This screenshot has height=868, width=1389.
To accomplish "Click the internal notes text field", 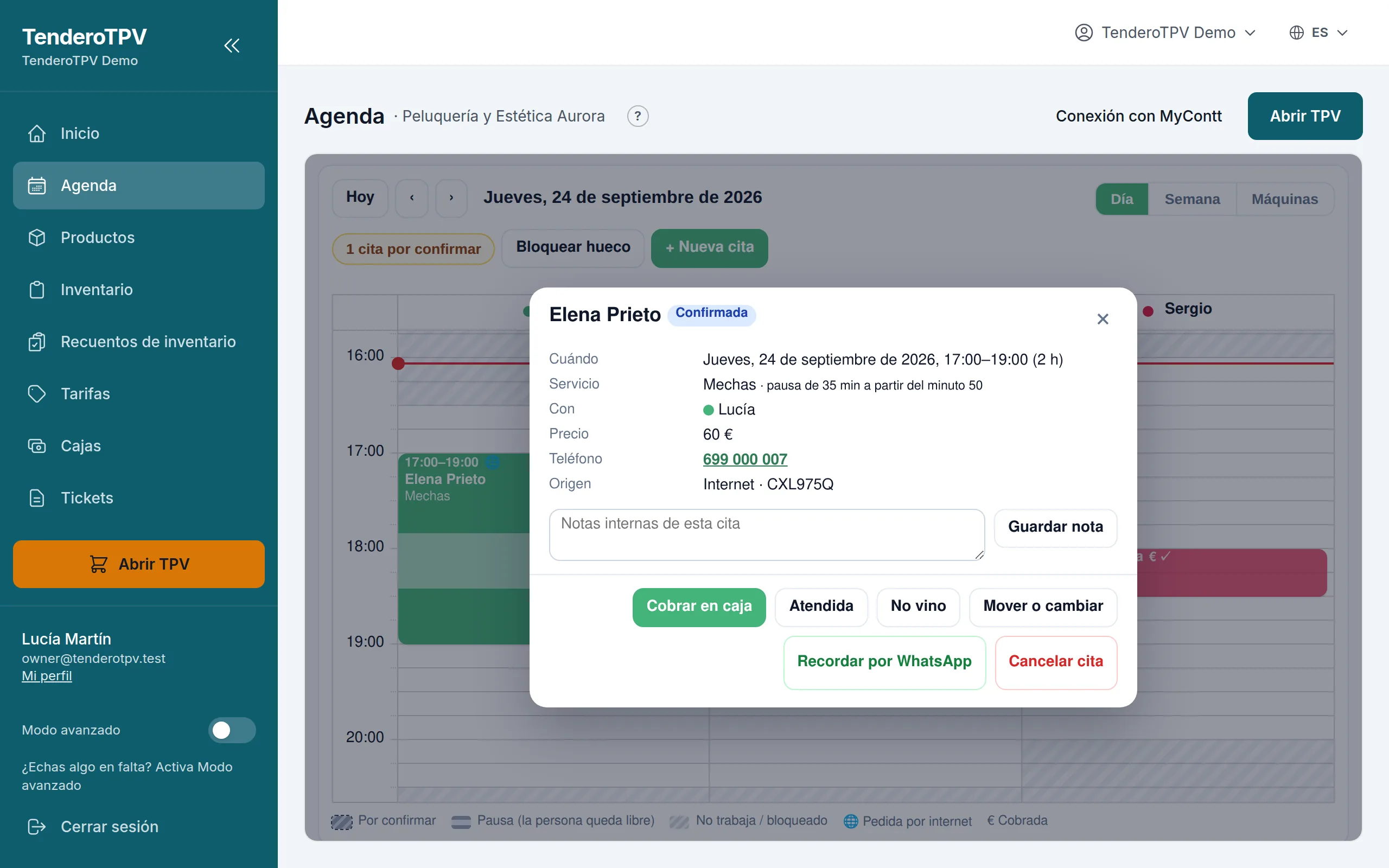I will tap(767, 534).
